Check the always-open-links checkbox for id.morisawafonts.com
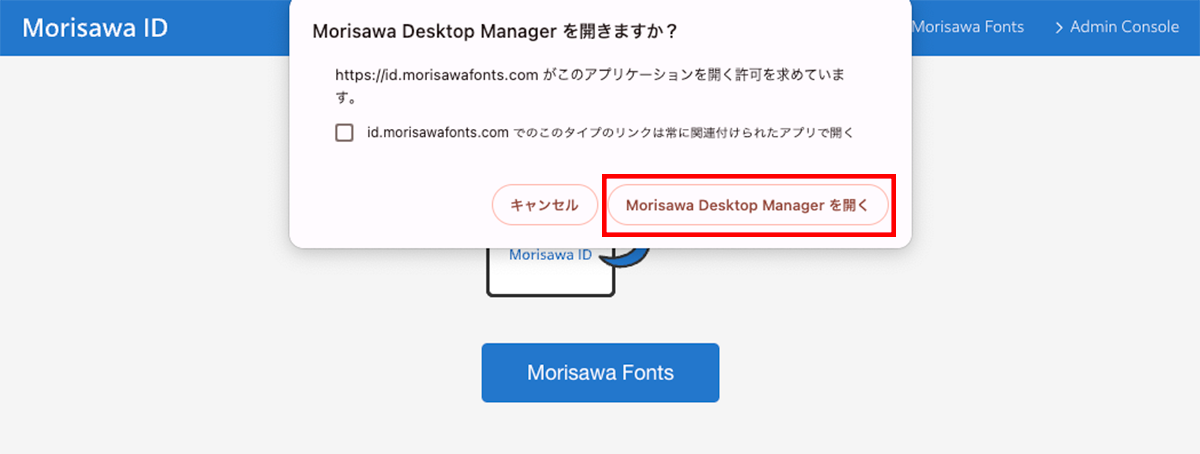This screenshot has height=454, width=1200. (345, 132)
